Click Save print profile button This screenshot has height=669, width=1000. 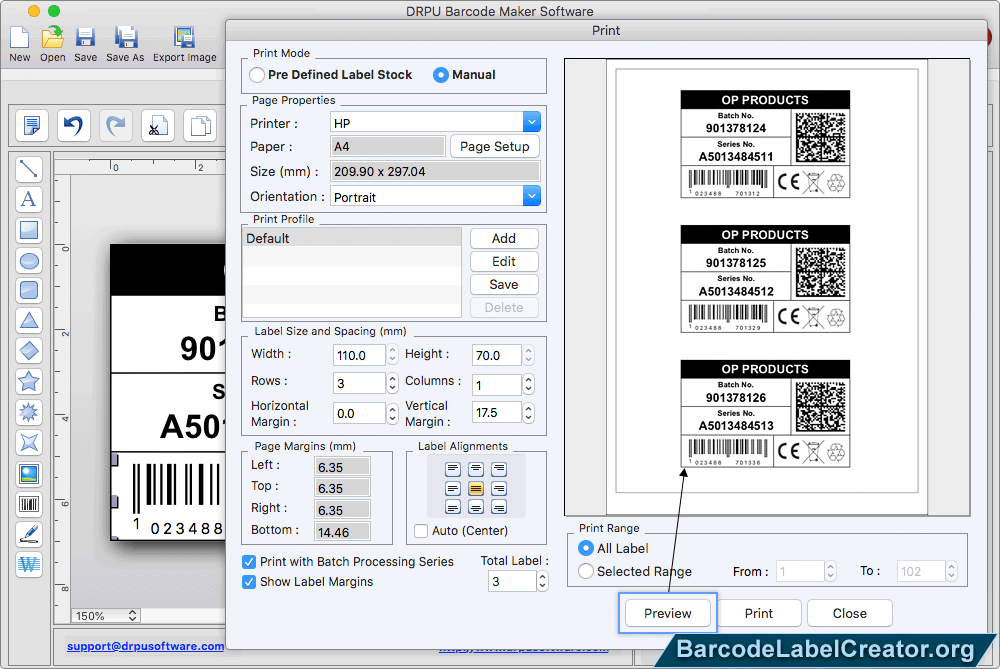coord(504,284)
